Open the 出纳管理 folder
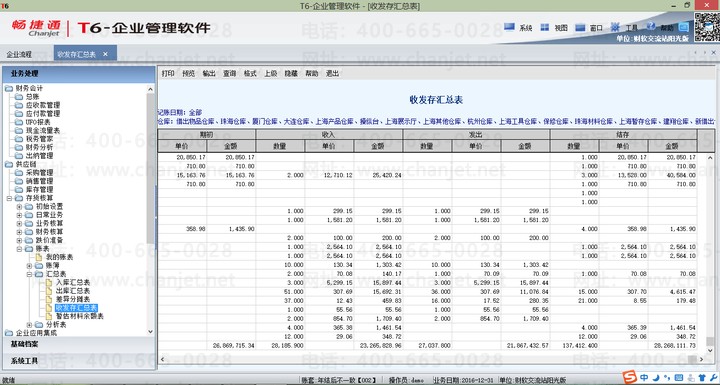The height and width of the screenshot is (385, 720). coord(39,156)
